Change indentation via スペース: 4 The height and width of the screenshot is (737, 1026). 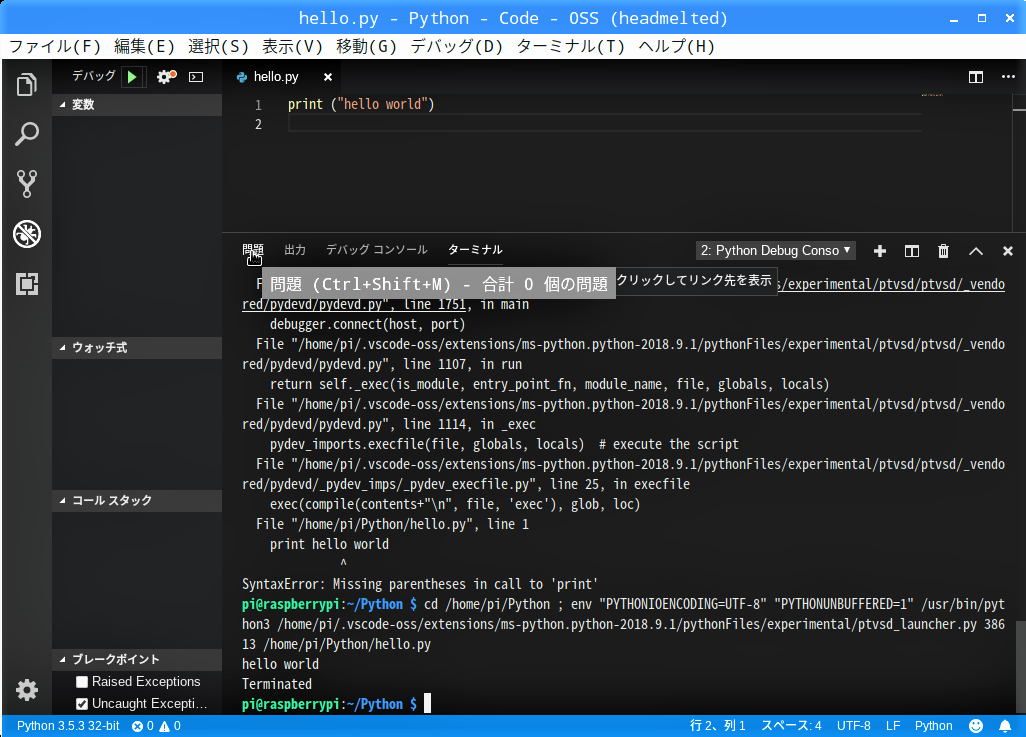tap(791, 726)
